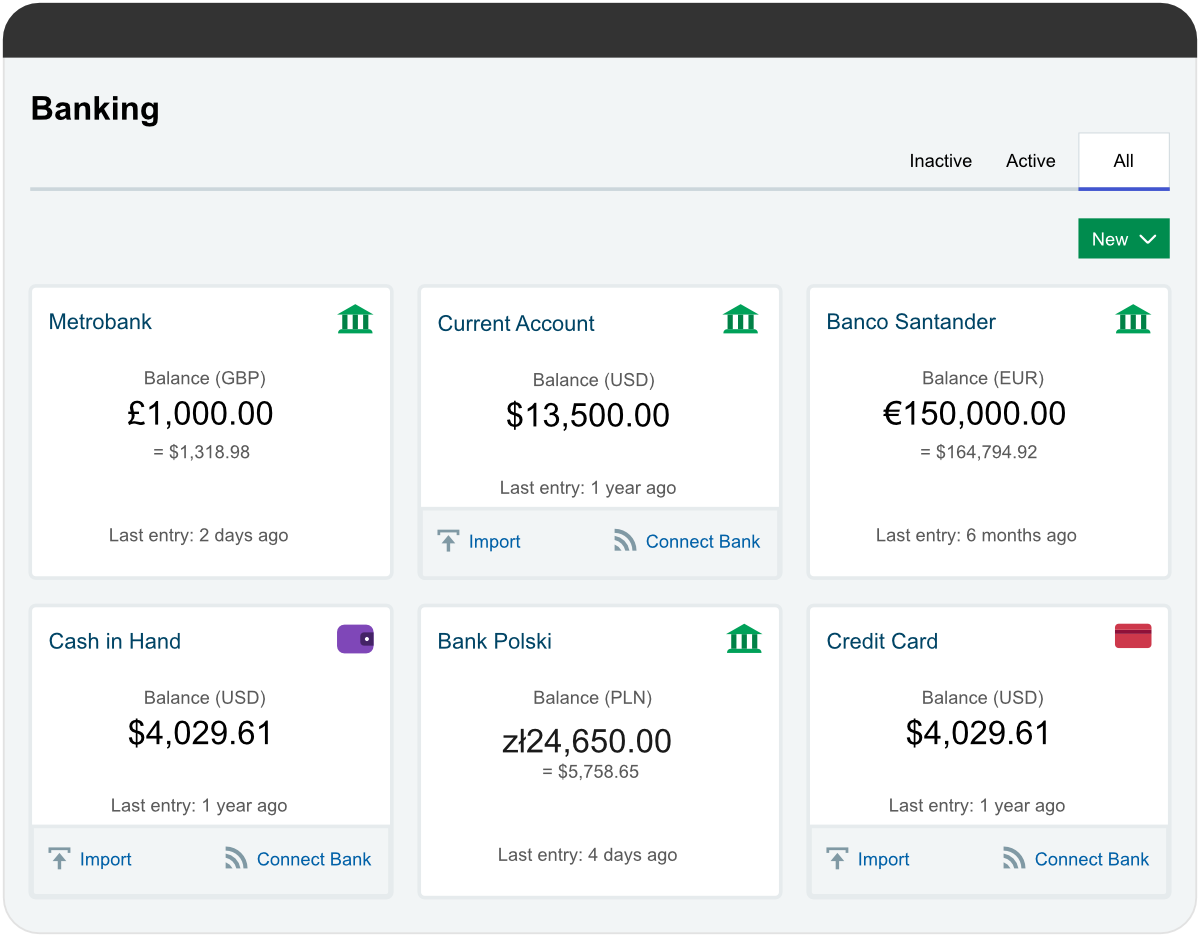Open the Current Account title link
This screenshot has width=1200, height=937.
[516, 324]
